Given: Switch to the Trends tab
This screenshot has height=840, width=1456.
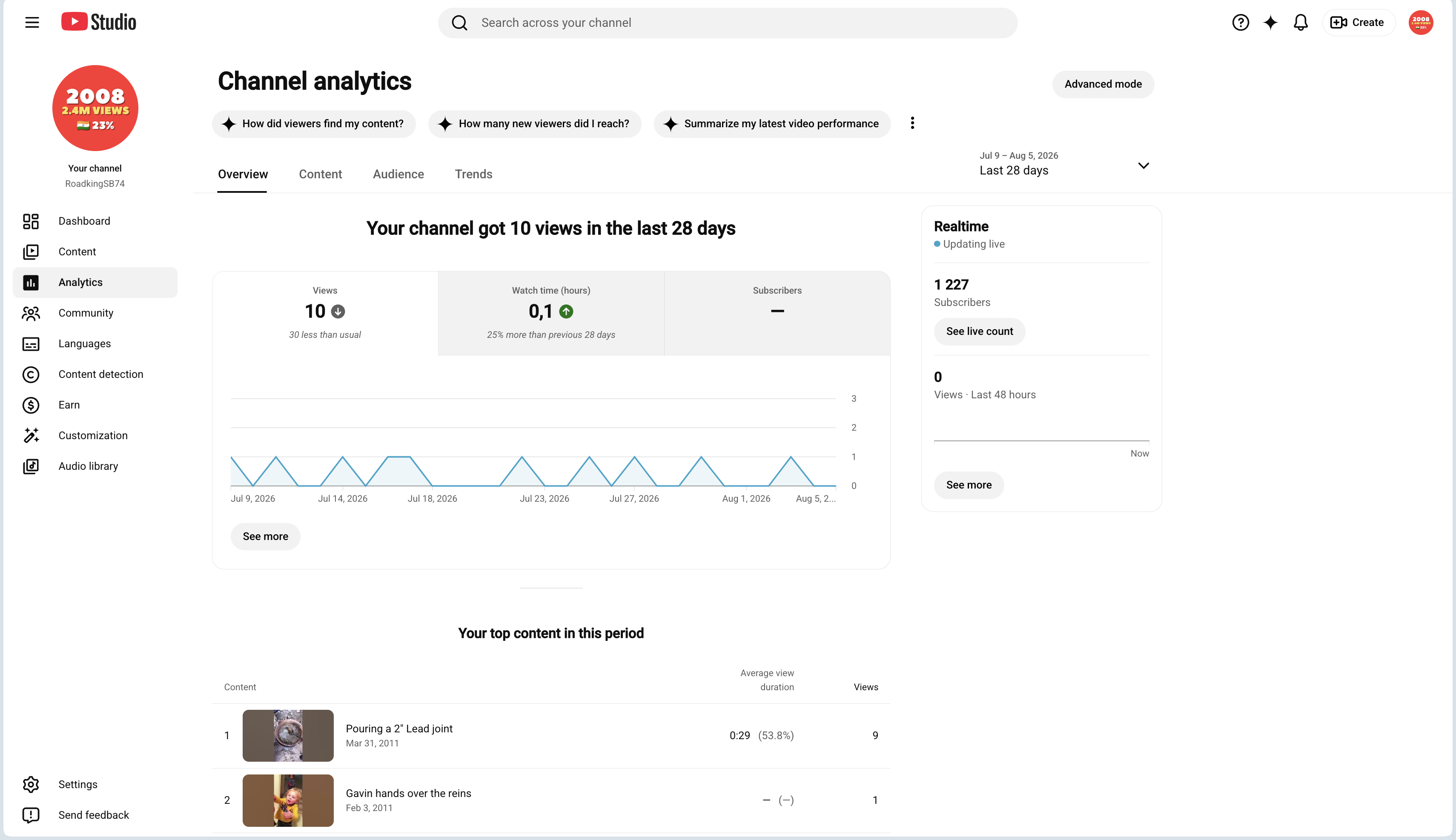Looking at the screenshot, I should pyautogui.click(x=473, y=174).
